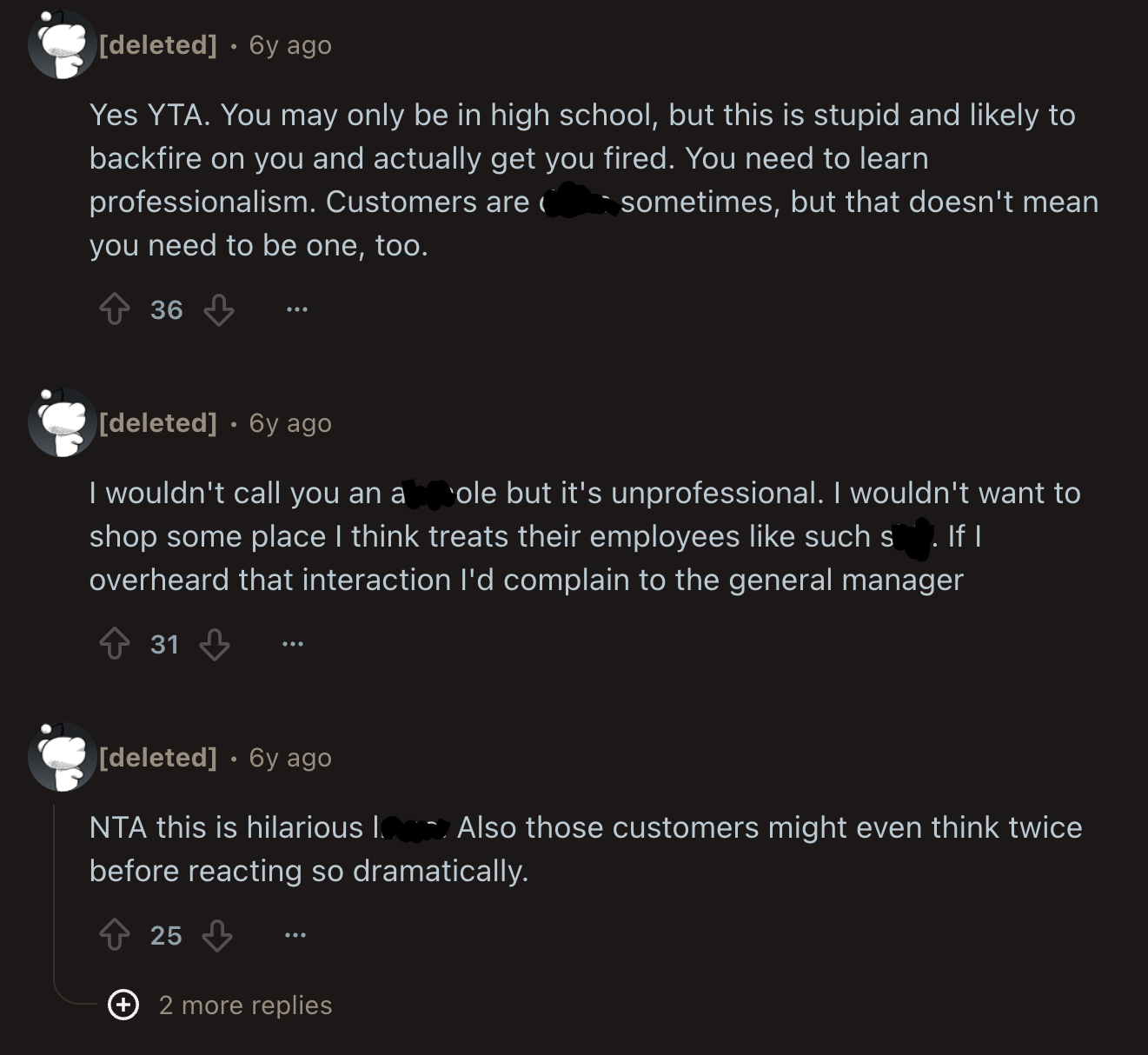Click the [deleted] username on the NTA comment

158,757
